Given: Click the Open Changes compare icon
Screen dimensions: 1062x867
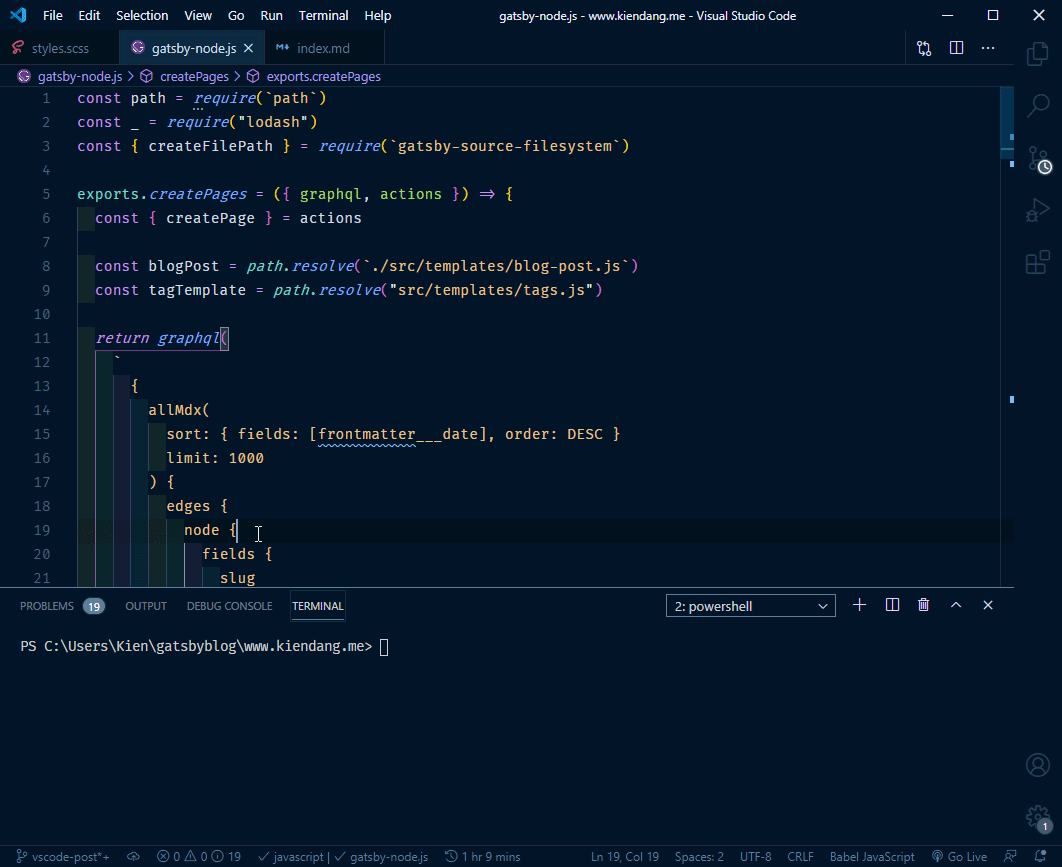Looking at the screenshot, I should pyautogui.click(x=924, y=48).
